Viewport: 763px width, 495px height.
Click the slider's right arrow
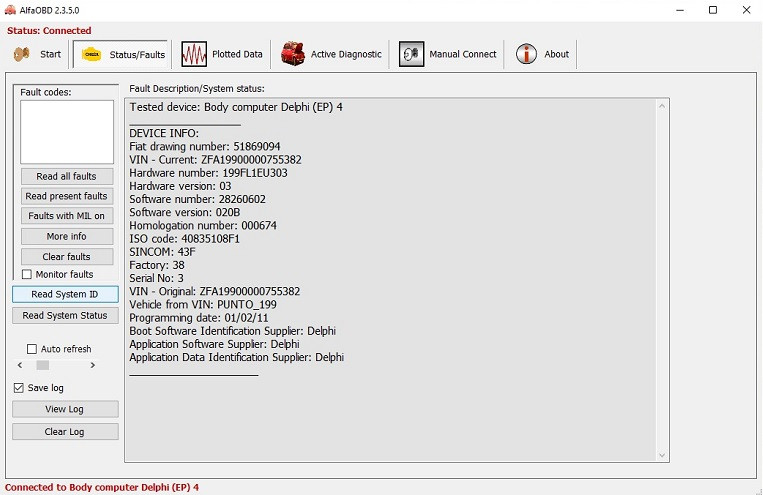pos(93,366)
